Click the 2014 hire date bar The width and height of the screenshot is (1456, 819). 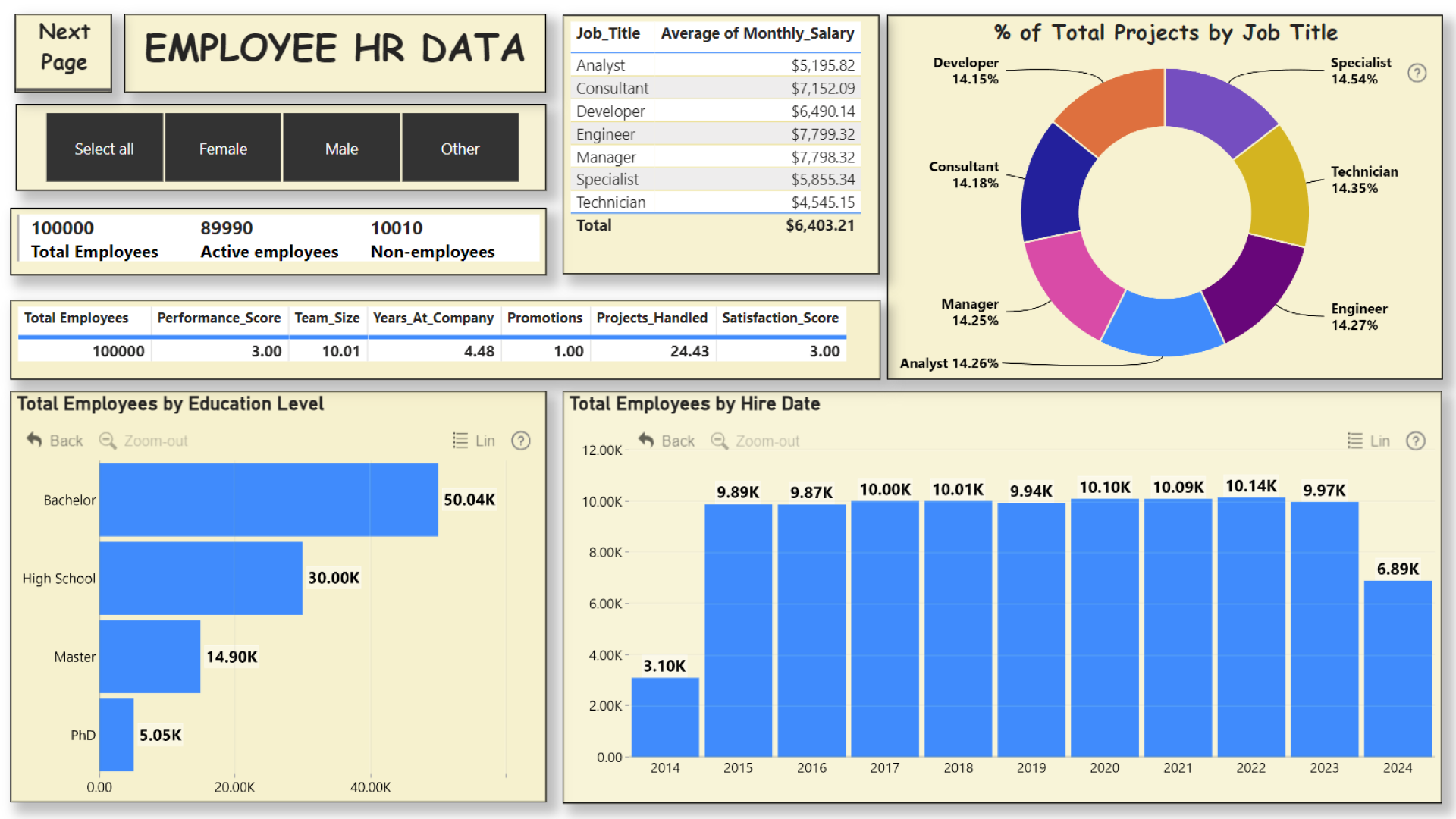pyautogui.click(x=665, y=717)
